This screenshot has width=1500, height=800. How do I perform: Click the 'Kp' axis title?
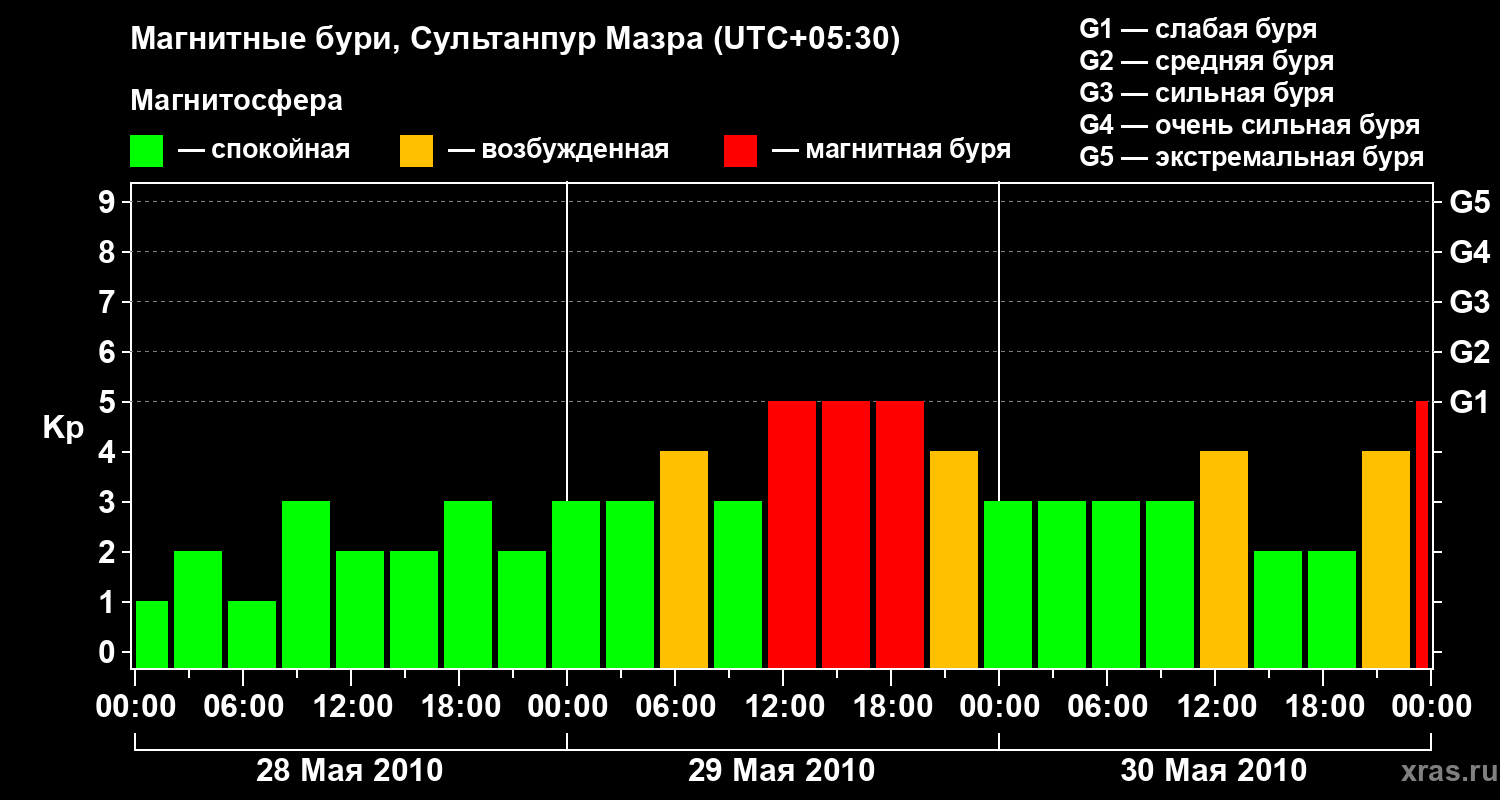tap(63, 428)
